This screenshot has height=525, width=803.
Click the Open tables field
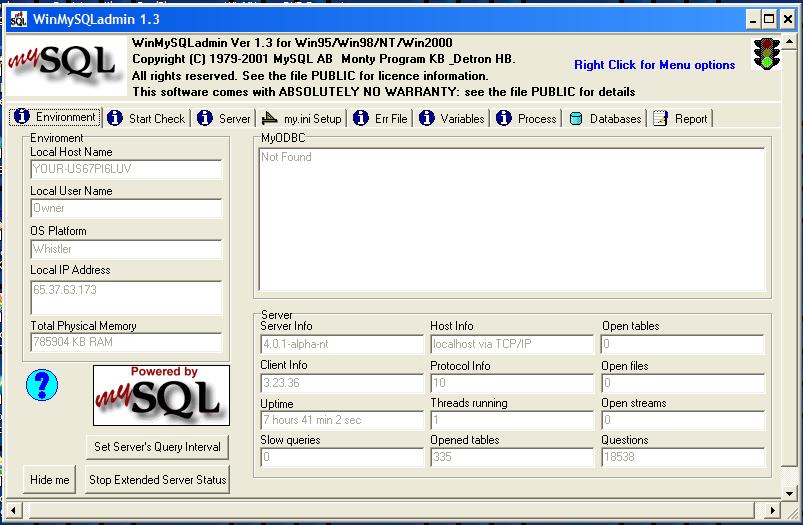[x=683, y=344]
